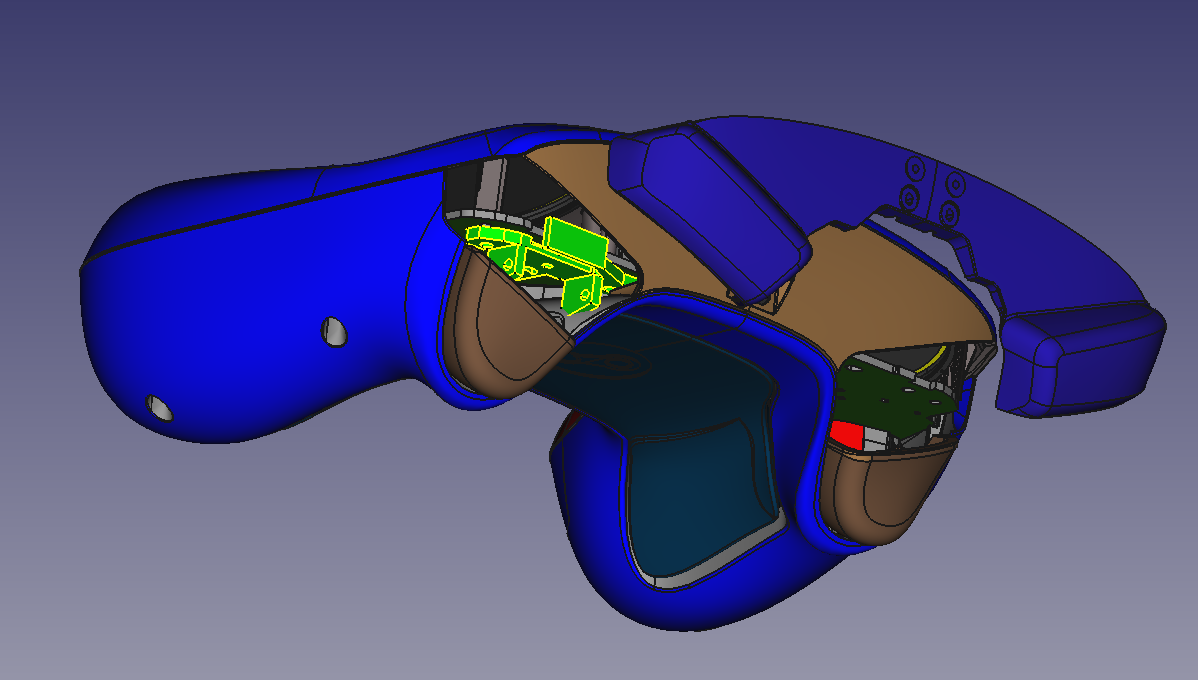Select the top-left screw hole on headband
The width and height of the screenshot is (1198, 680).
click(913, 166)
